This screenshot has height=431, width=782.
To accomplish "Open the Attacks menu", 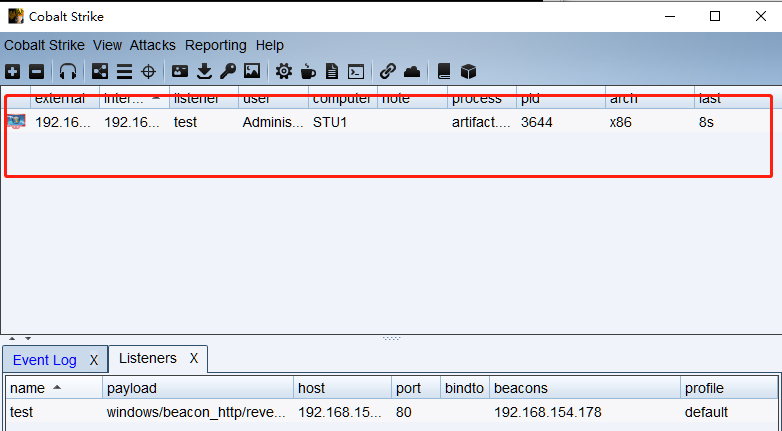I will (x=153, y=45).
